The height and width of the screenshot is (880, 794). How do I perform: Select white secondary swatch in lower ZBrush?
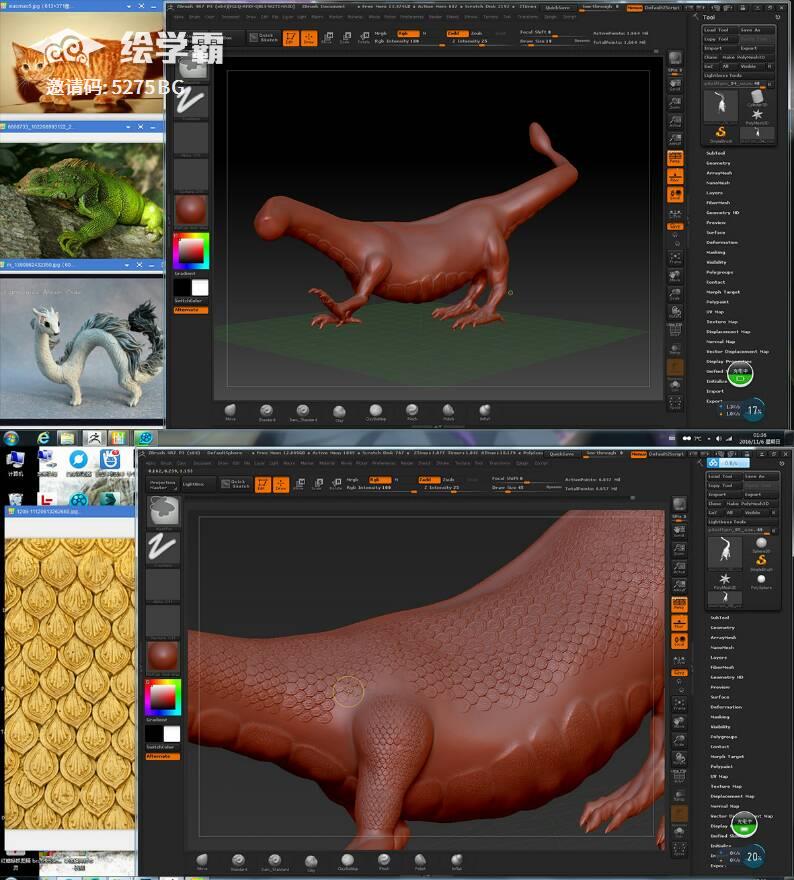[x=172, y=734]
